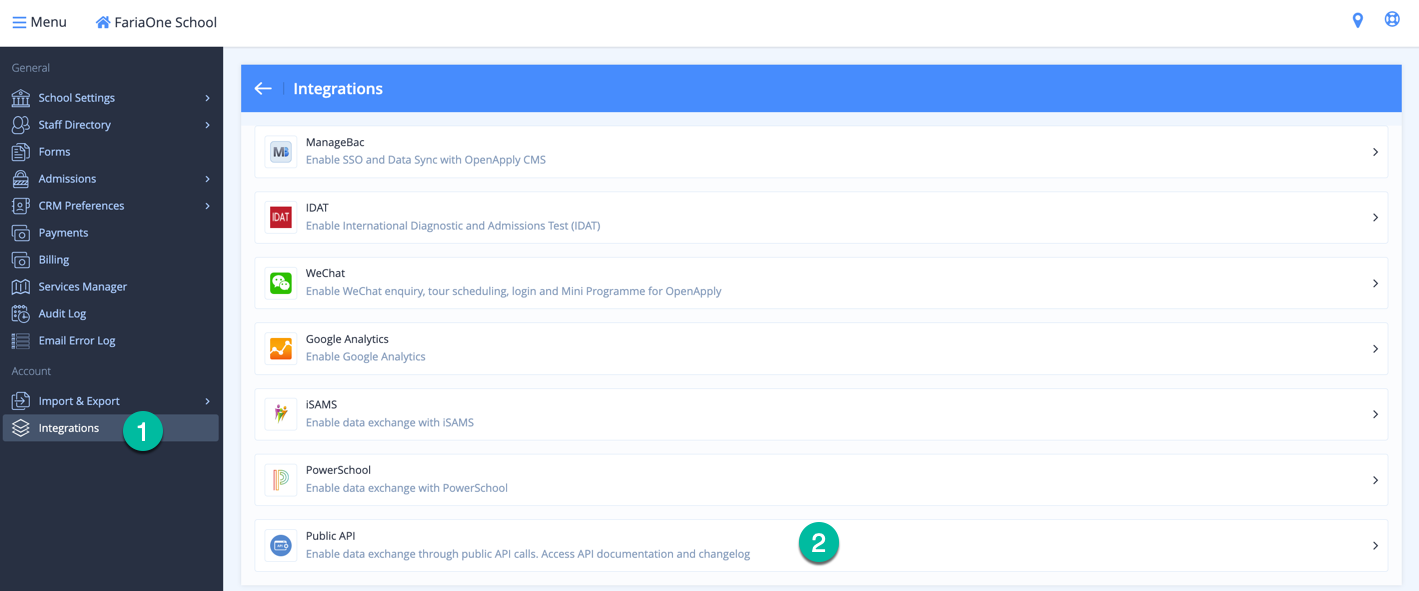Click the CRM Preferences icon

(x=20, y=206)
